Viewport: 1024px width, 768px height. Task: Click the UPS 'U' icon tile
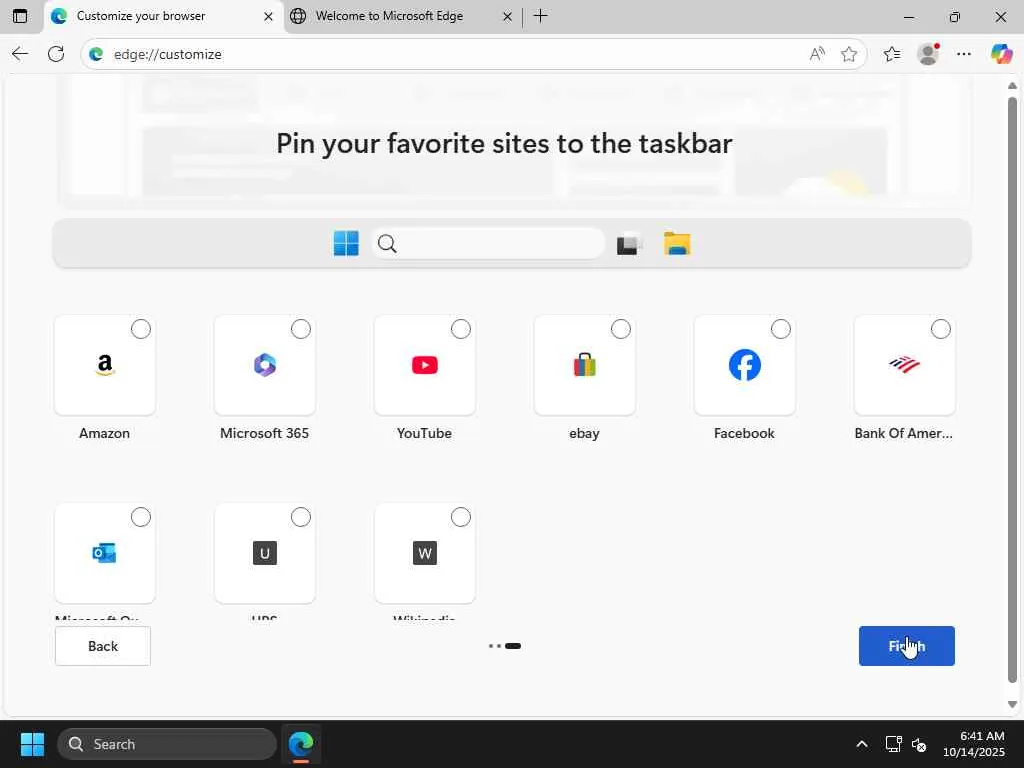click(x=264, y=553)
